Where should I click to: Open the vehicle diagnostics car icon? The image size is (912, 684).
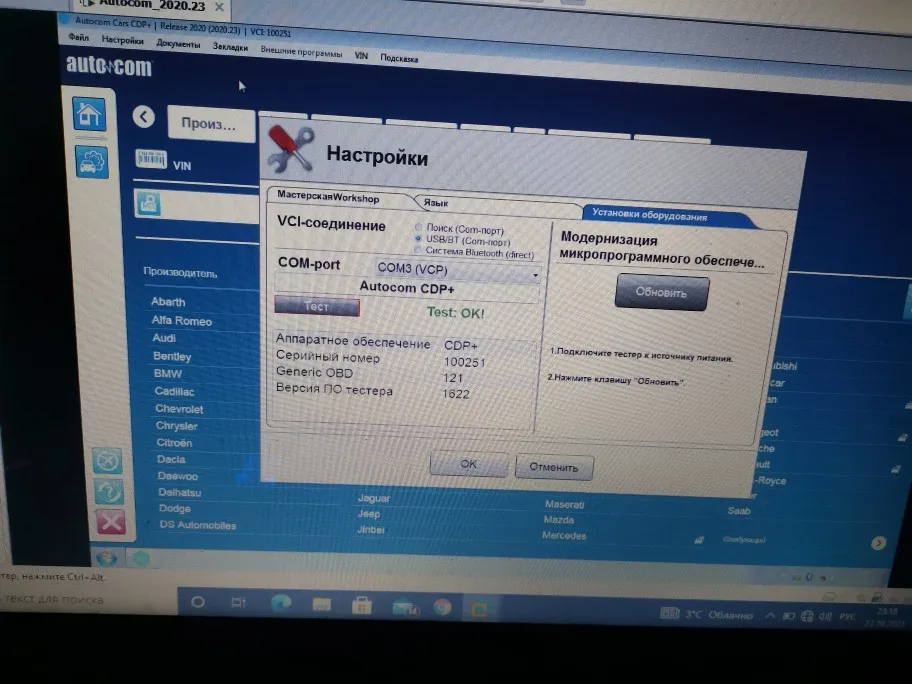click(92, 161)
